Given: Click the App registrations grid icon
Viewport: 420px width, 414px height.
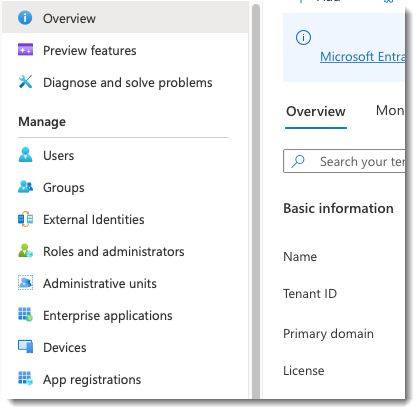Looking at the screenshot, I should [x=25, y=379].
